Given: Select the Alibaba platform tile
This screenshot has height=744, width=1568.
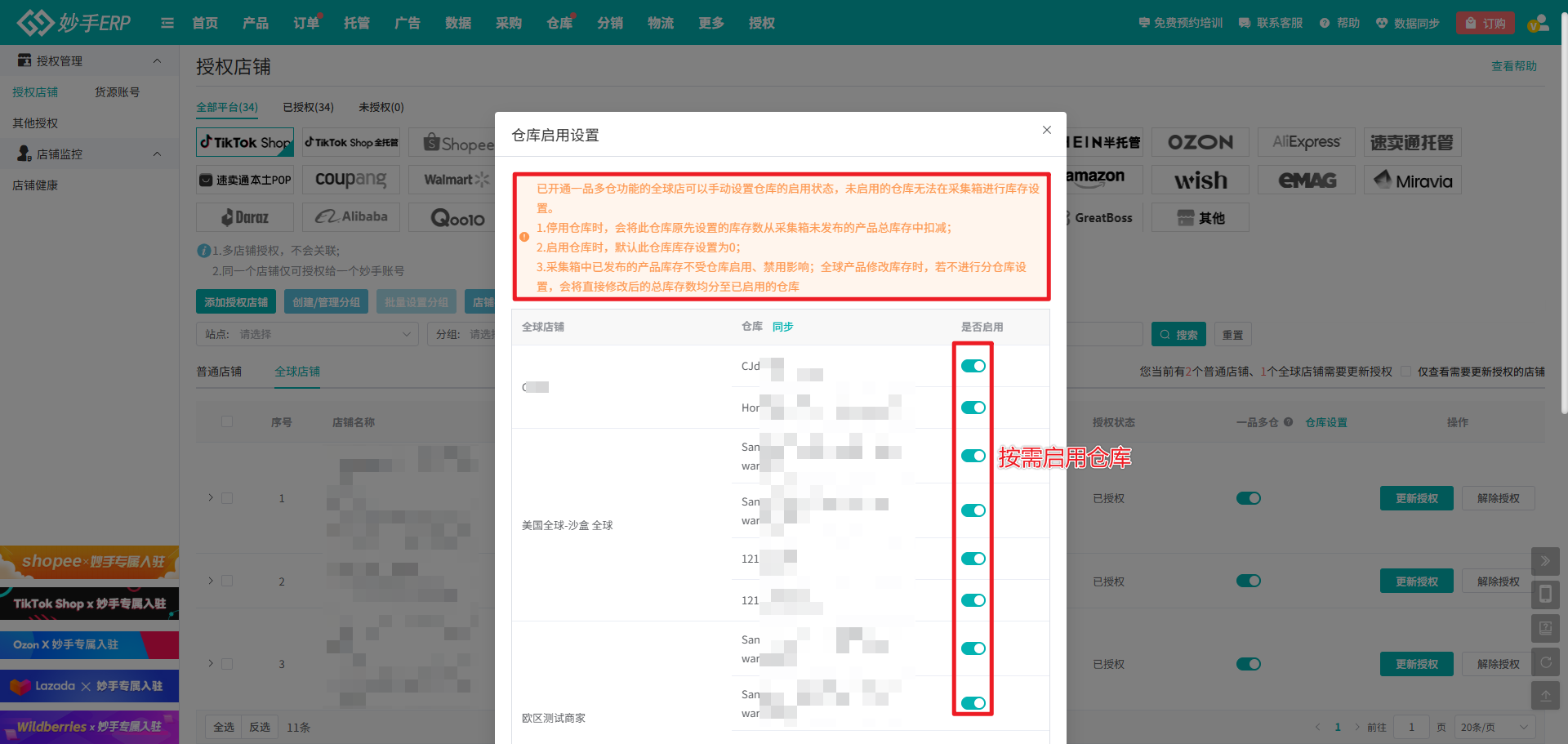Looking at the screenshot, I should (351, 217).
